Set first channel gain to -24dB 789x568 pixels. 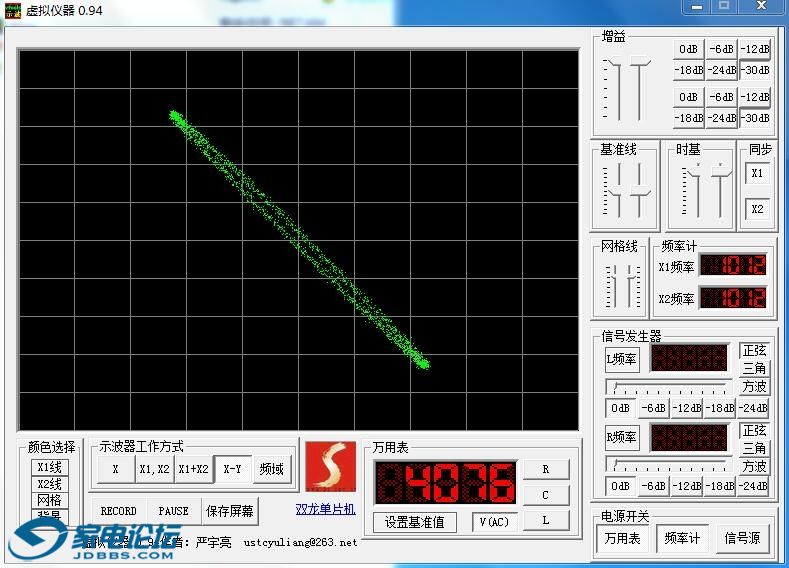pos(722,70)
